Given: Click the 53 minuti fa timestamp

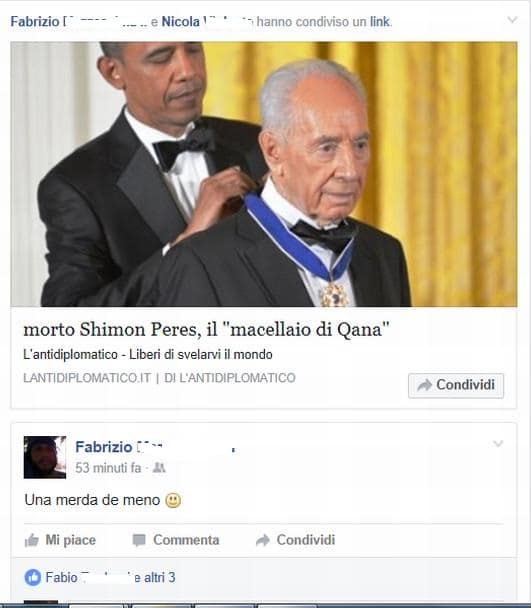Looking at the screenshot, I should pos(108,468).
